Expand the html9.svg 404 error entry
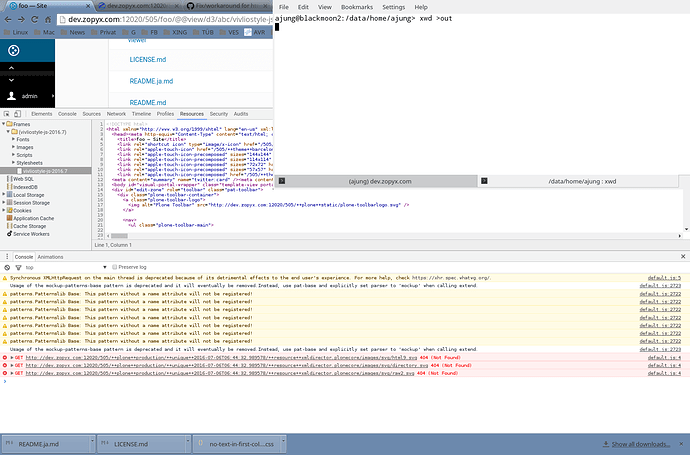 coord(12,358)
